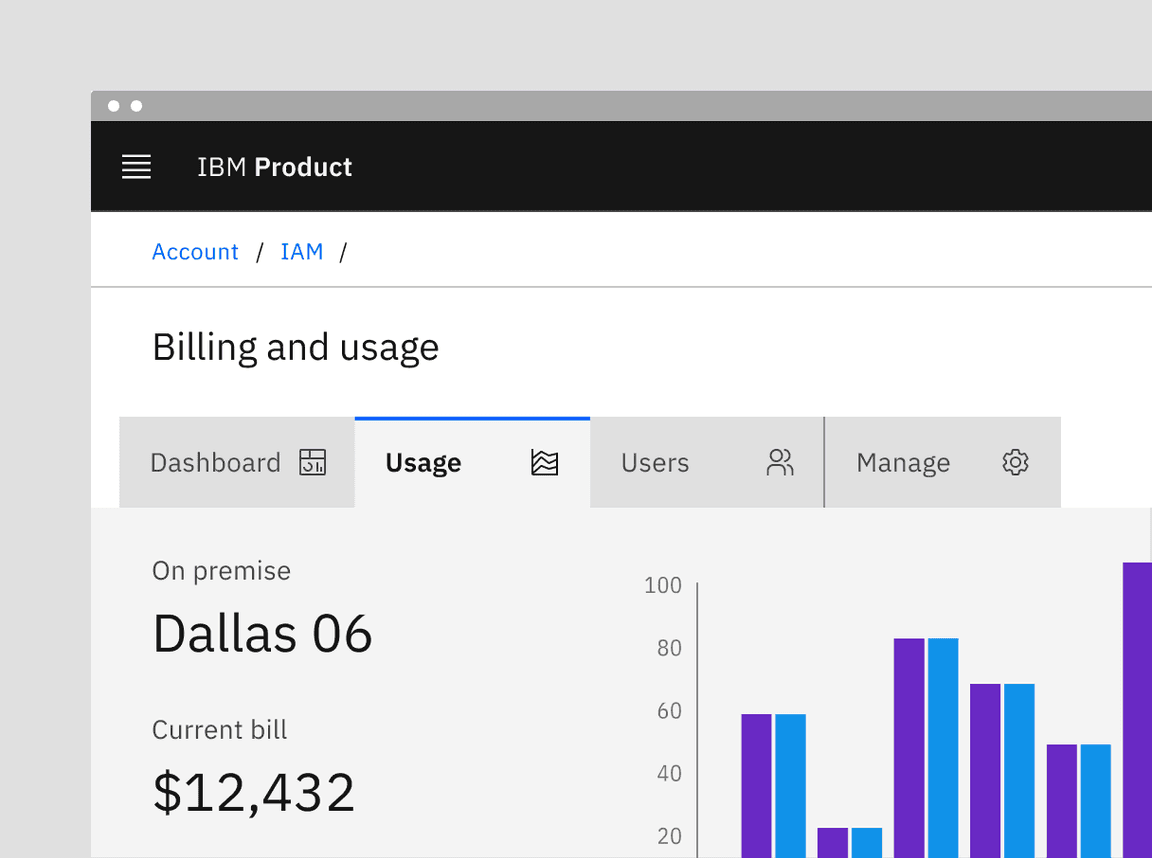Select the Dallas 06 location text
1152x858 pixels.
click(x=262, y=634)
